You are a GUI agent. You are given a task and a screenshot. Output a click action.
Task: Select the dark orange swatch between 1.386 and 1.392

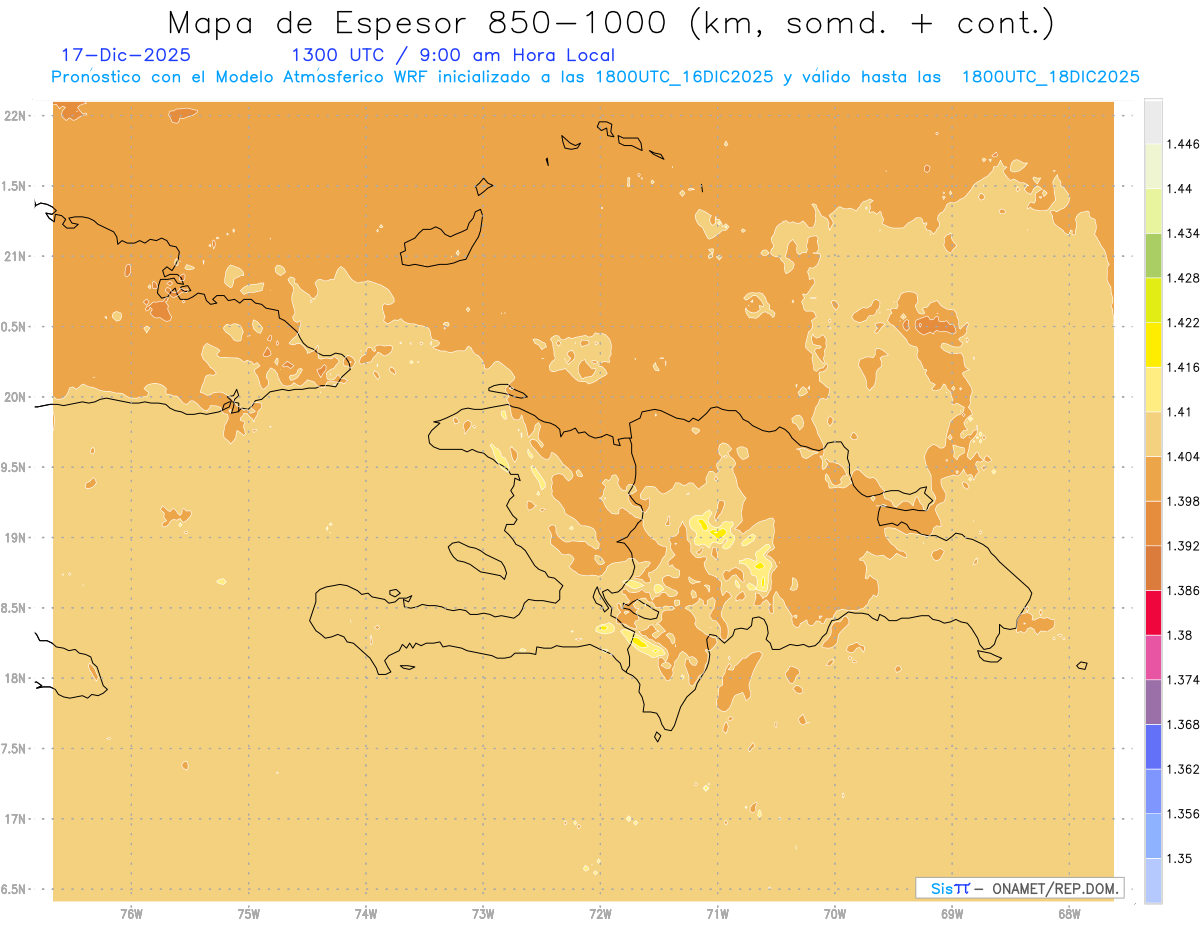tap(1153, 568)
